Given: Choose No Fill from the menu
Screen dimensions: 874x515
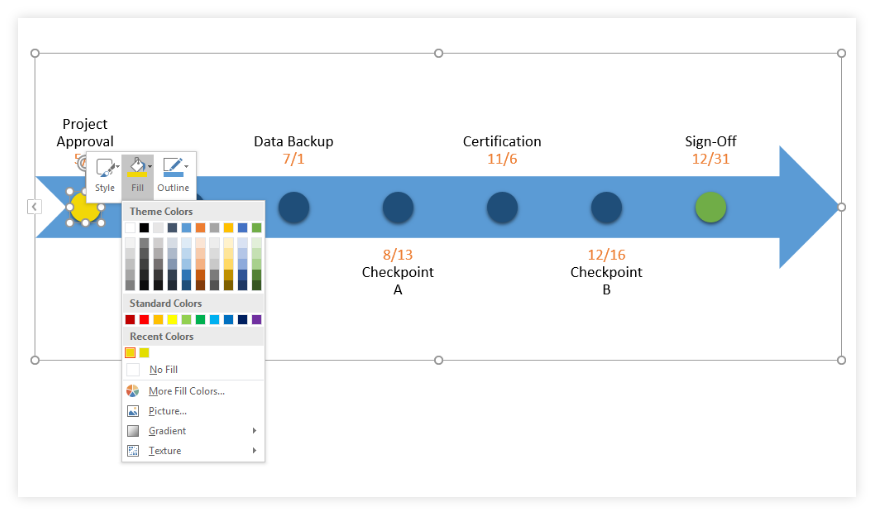Looking at the screenshot, I should 163,370.
